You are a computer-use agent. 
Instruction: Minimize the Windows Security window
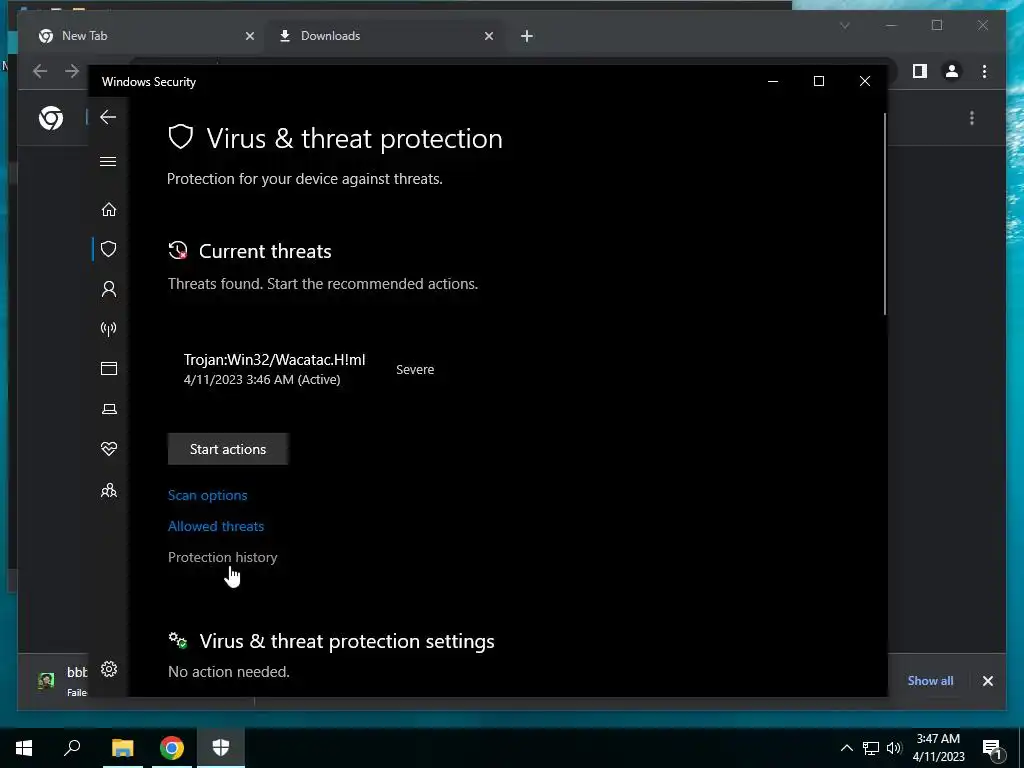click(773, 82)
